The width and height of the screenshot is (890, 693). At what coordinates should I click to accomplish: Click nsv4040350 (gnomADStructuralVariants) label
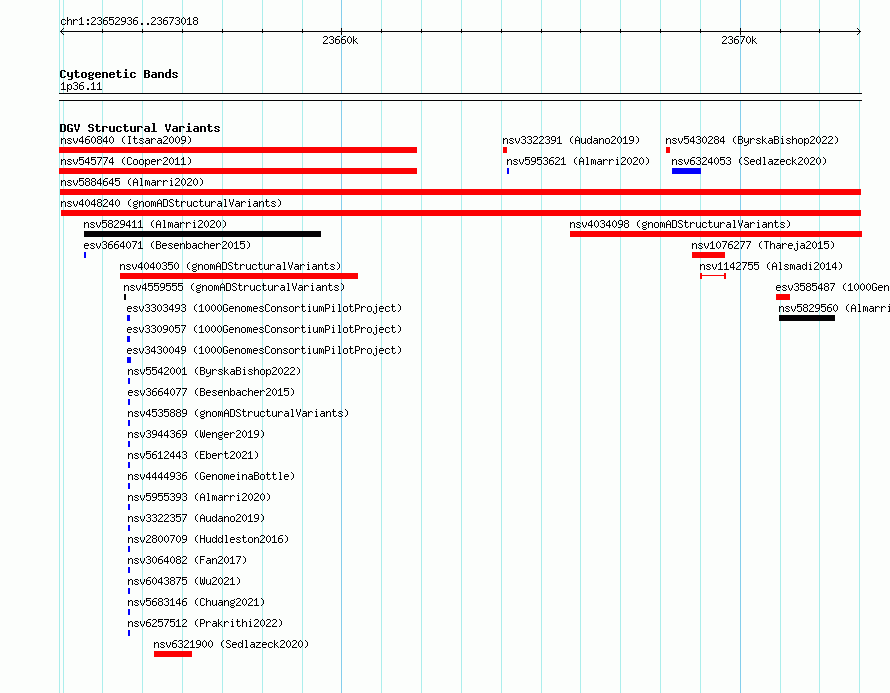pos(230,266)
